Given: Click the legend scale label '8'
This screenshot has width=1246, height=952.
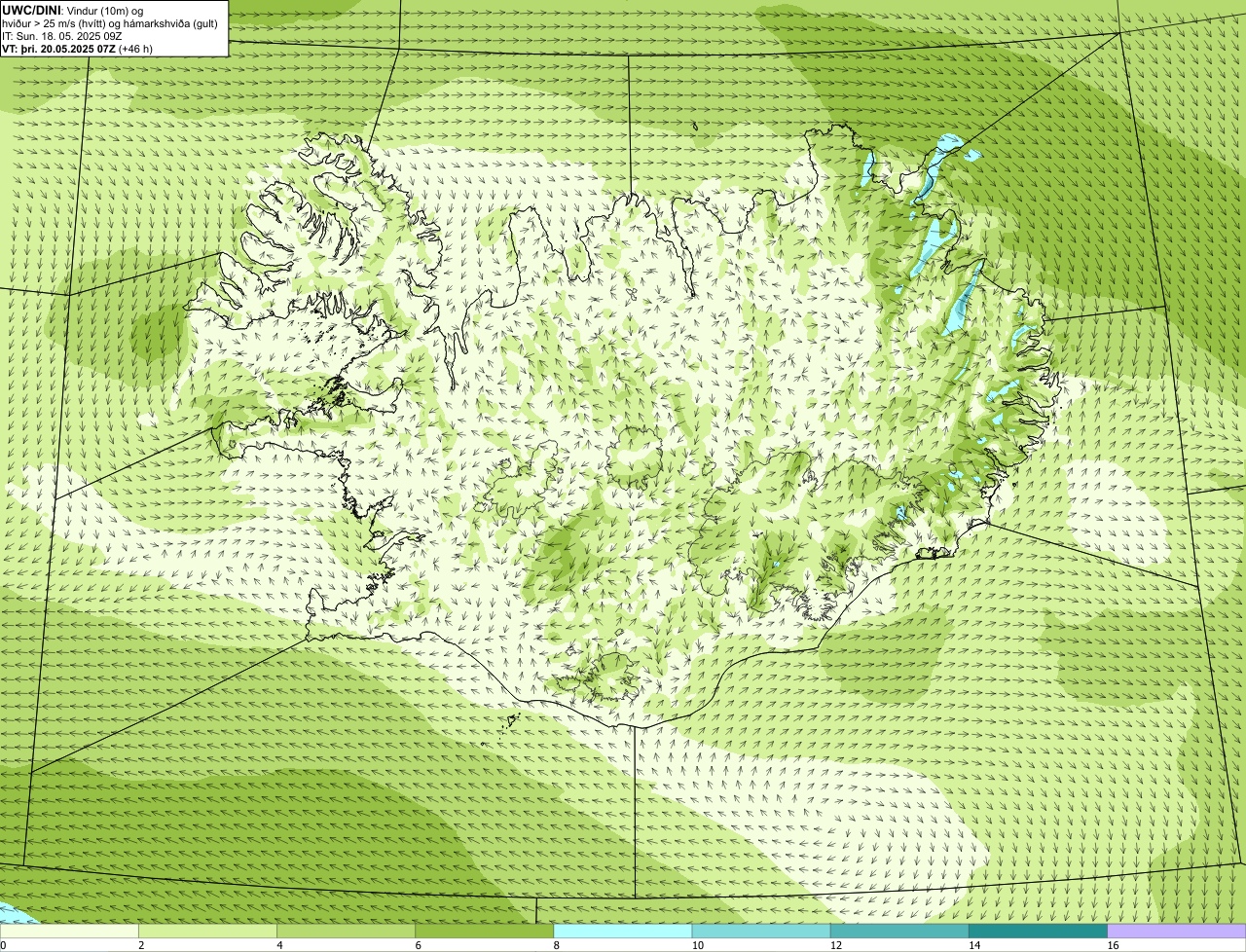Looking at the screenshot, I should coord(557,945).
